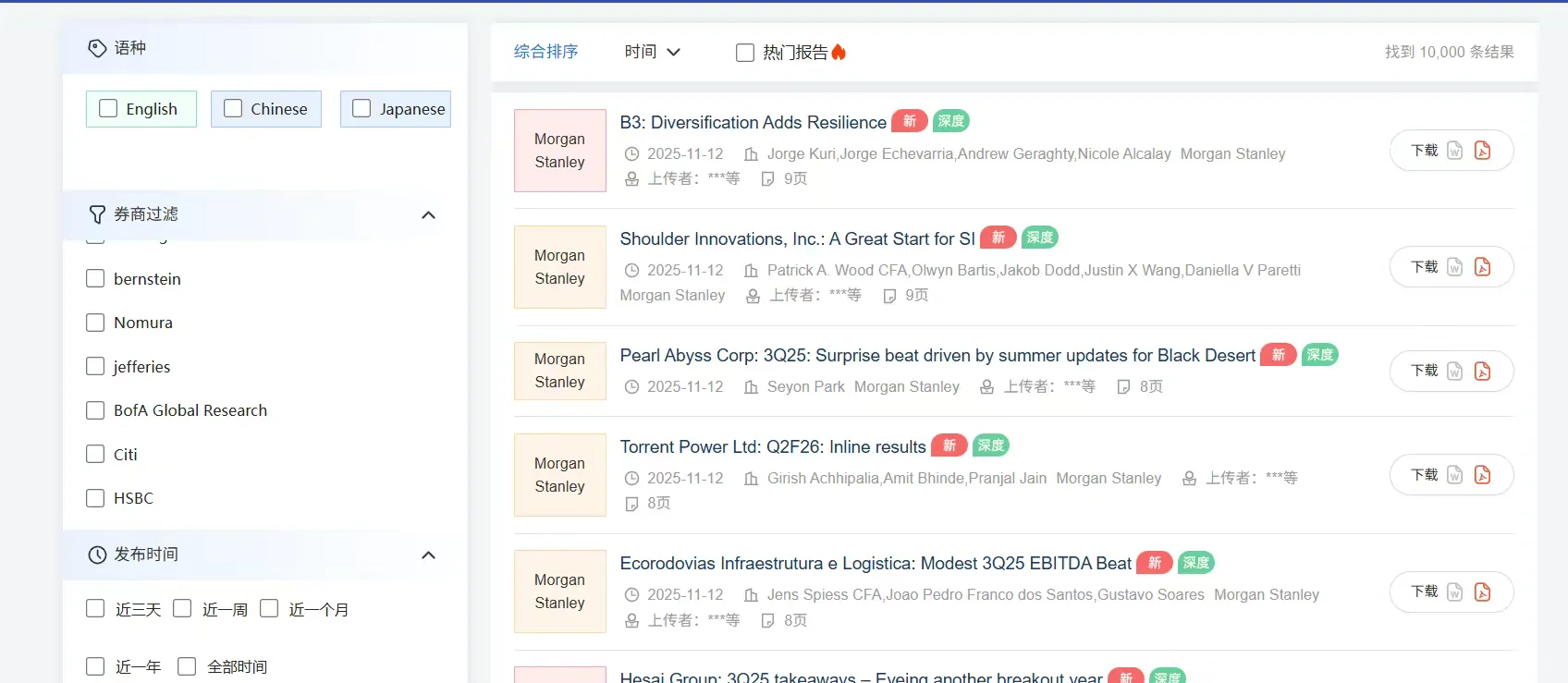The width and height of the screenshot is (1568, 683).
Task: Open Hesai Group 3Q25 takeaways report
Action: (x=861, y=677)
